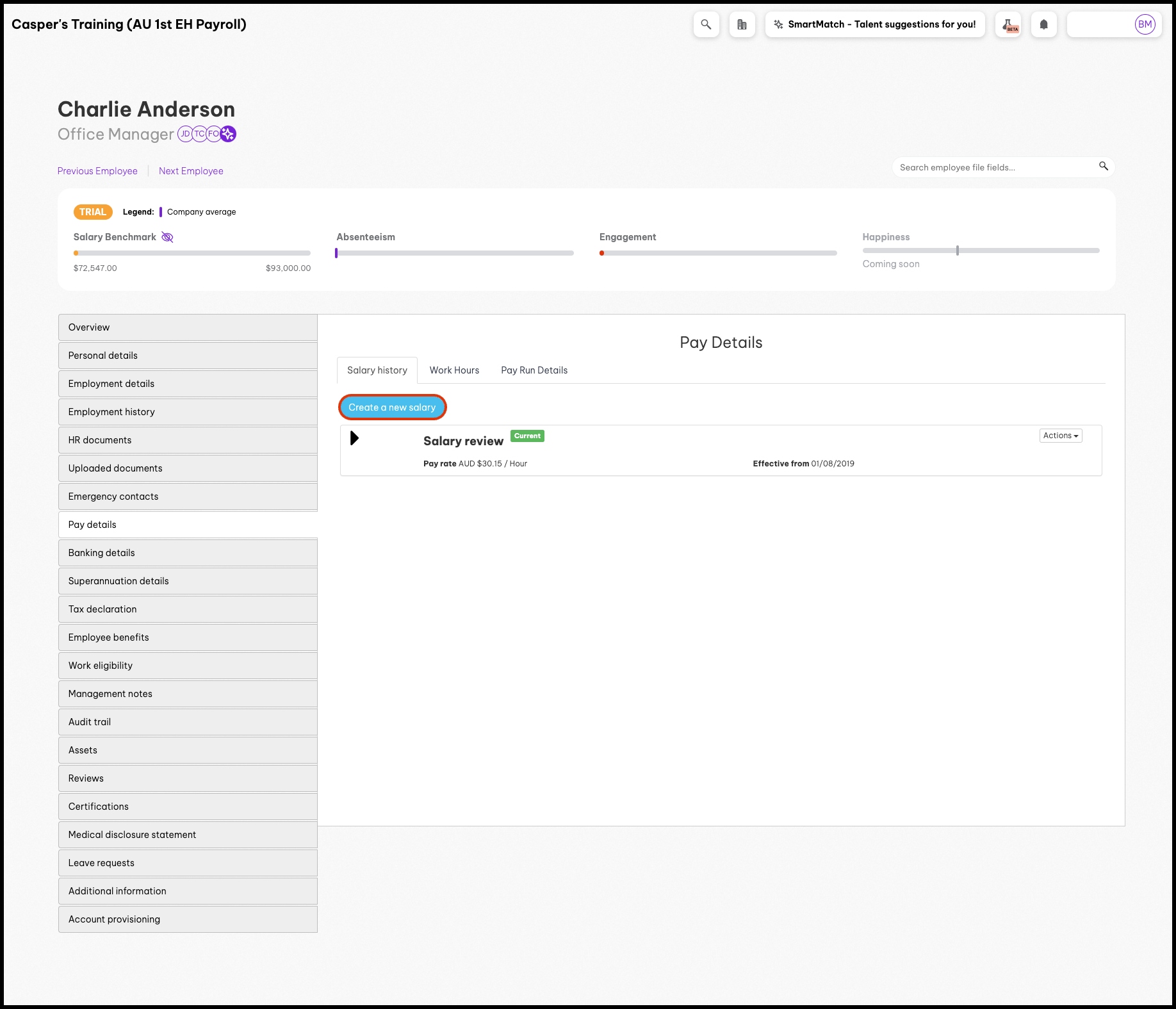Viewport: 1176px width, 1009px height.
Task: Toggle Salary Benchmark visibility eye icon
Action: [167, 237]
